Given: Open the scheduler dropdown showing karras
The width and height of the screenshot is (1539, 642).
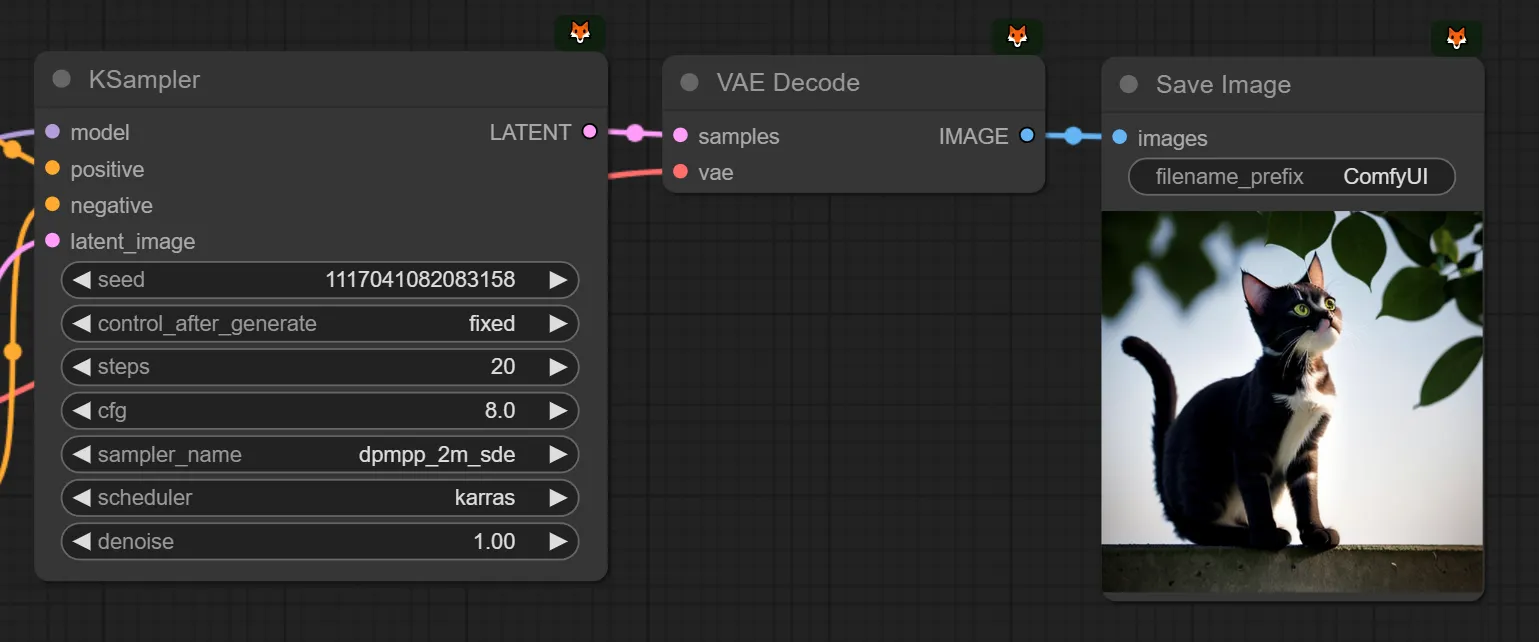Looking at the screenshot, I should tap(320, 498).
